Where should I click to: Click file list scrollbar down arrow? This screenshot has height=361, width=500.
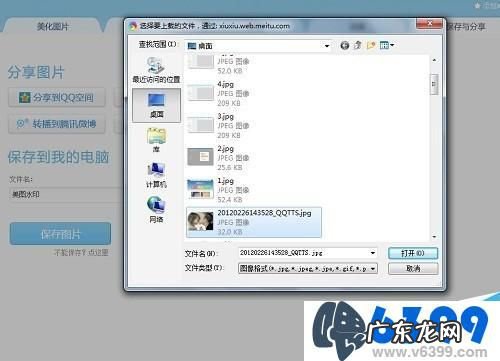coord(434,237)
